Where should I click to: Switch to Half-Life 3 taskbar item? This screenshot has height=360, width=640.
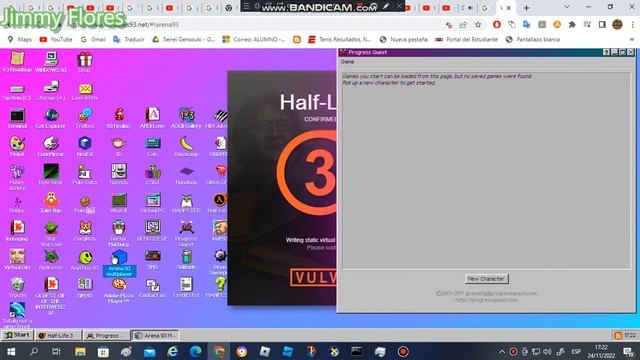click(x=58, y=336)
